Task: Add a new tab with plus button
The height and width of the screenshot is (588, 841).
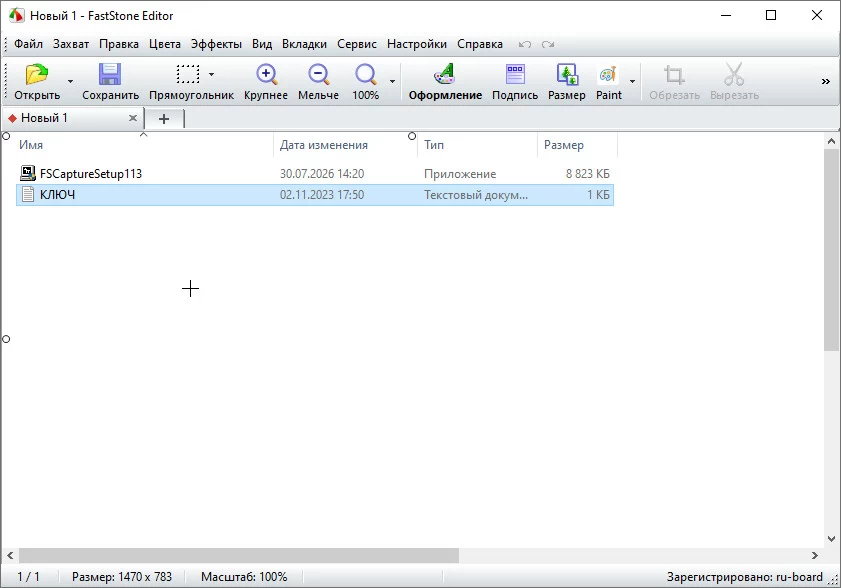Action: click(164, 119)
